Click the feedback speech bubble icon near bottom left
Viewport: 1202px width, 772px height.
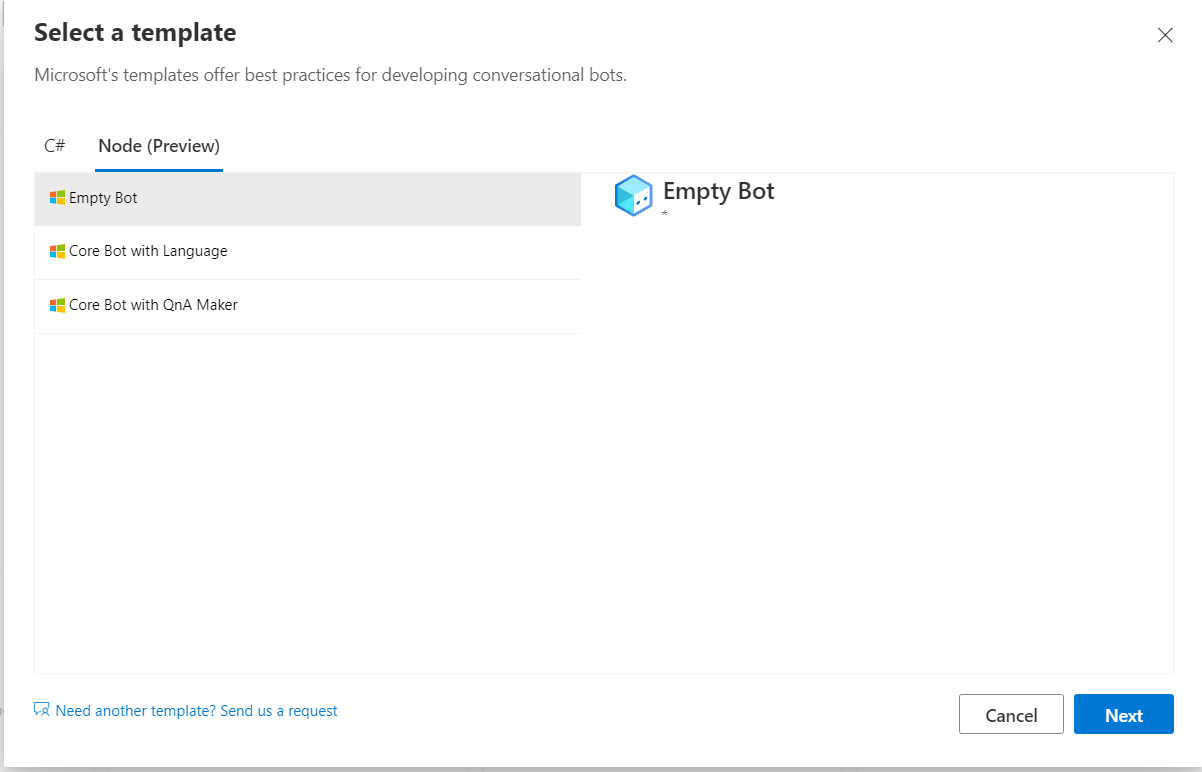pos(41,708)
